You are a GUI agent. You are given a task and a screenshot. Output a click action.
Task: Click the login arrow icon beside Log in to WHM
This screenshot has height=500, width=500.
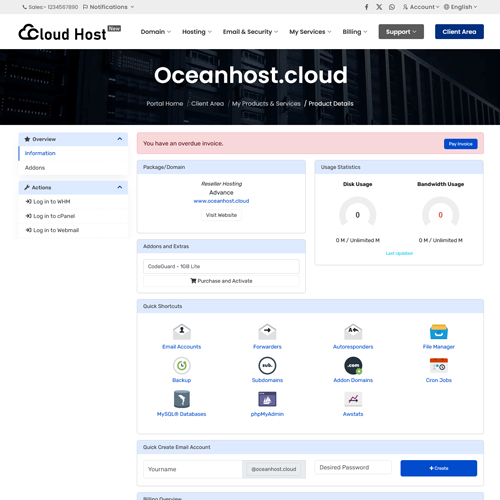click(29, 201)
